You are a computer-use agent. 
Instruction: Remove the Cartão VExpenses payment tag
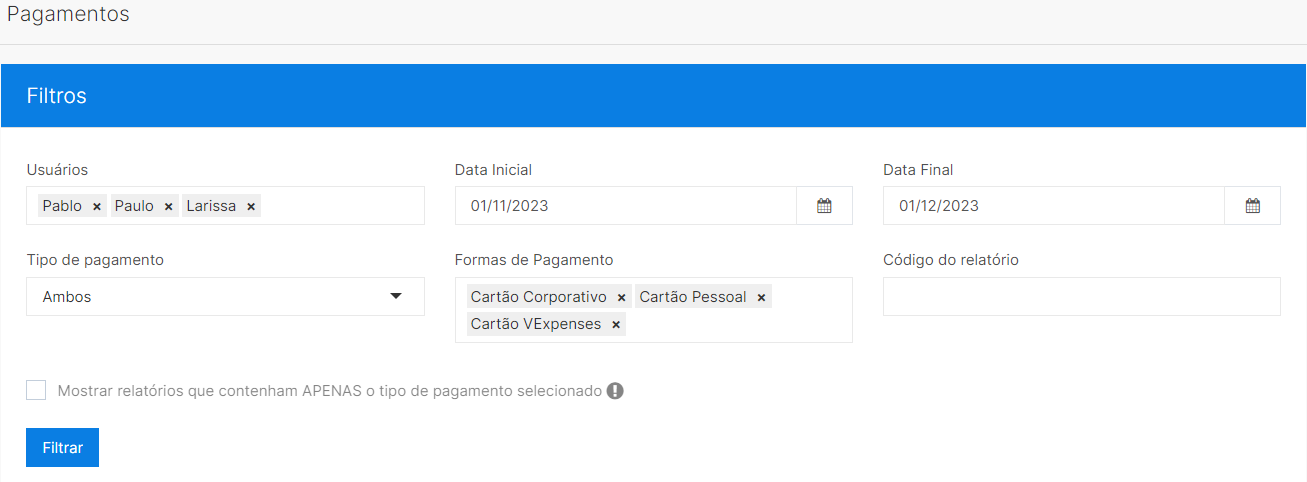616,324
